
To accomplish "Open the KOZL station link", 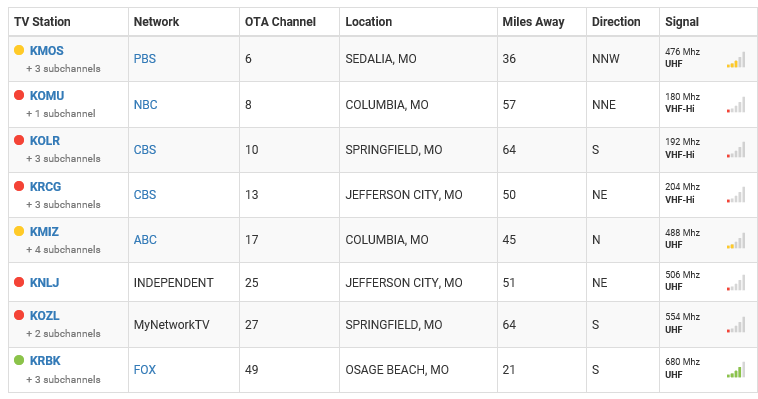I will point(44,315).
